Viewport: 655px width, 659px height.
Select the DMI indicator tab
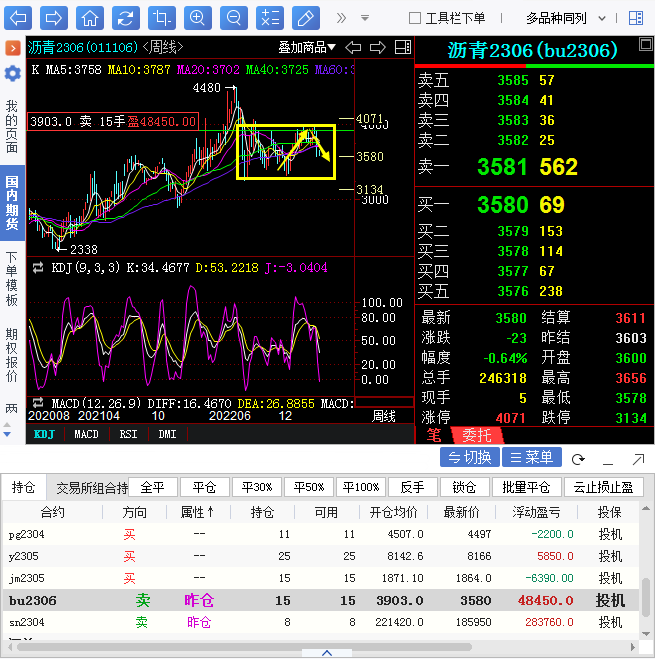tap(167, 434)
